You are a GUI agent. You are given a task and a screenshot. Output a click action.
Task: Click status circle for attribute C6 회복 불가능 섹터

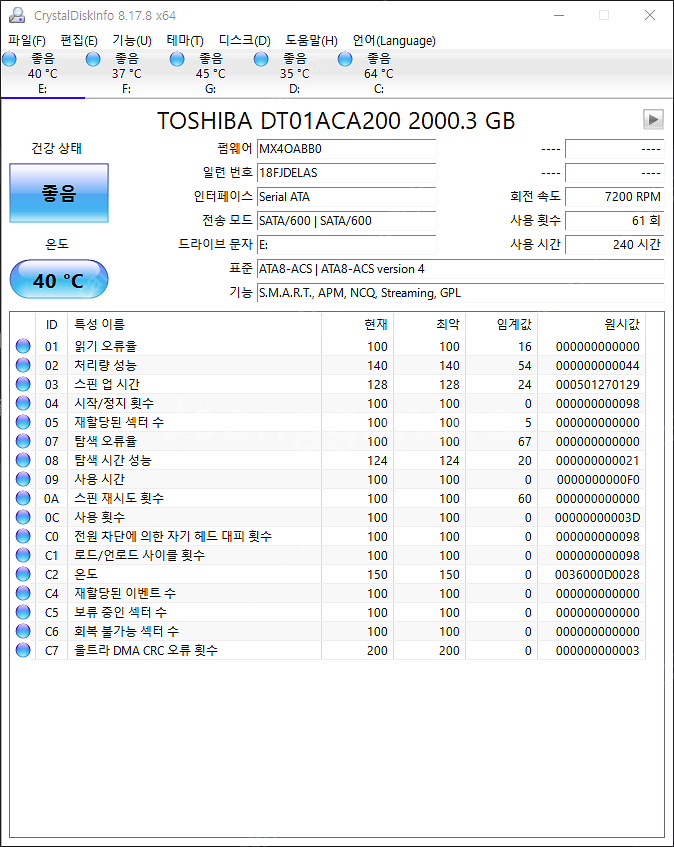click(23, 631)
